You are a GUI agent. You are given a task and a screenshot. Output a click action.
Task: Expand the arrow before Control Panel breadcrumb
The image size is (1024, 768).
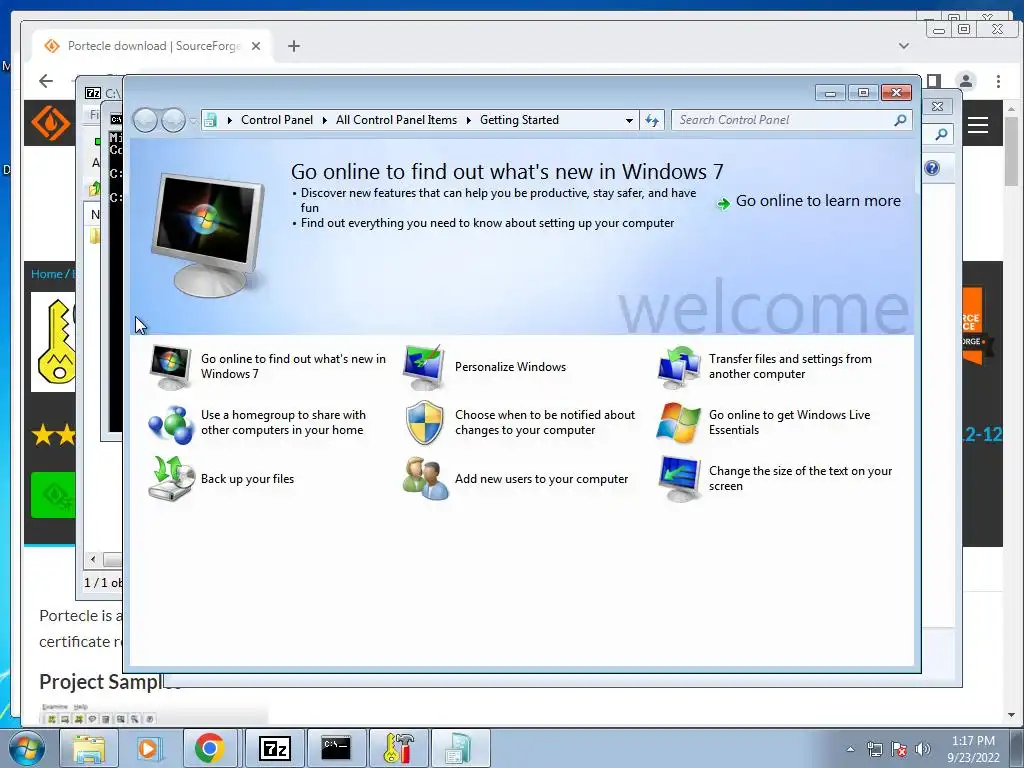click(229, 120)
